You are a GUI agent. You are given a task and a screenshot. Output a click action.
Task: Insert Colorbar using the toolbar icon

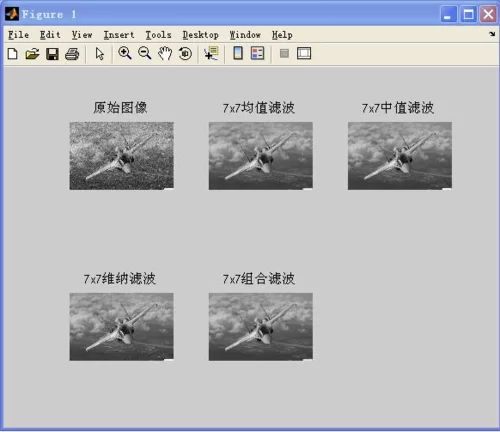[x=238, y=53]
